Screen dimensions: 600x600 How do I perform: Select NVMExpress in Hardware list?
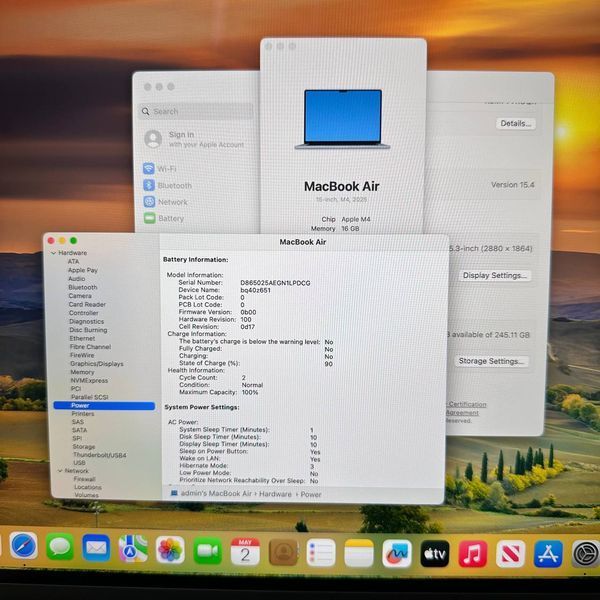(x=89, y=380)
